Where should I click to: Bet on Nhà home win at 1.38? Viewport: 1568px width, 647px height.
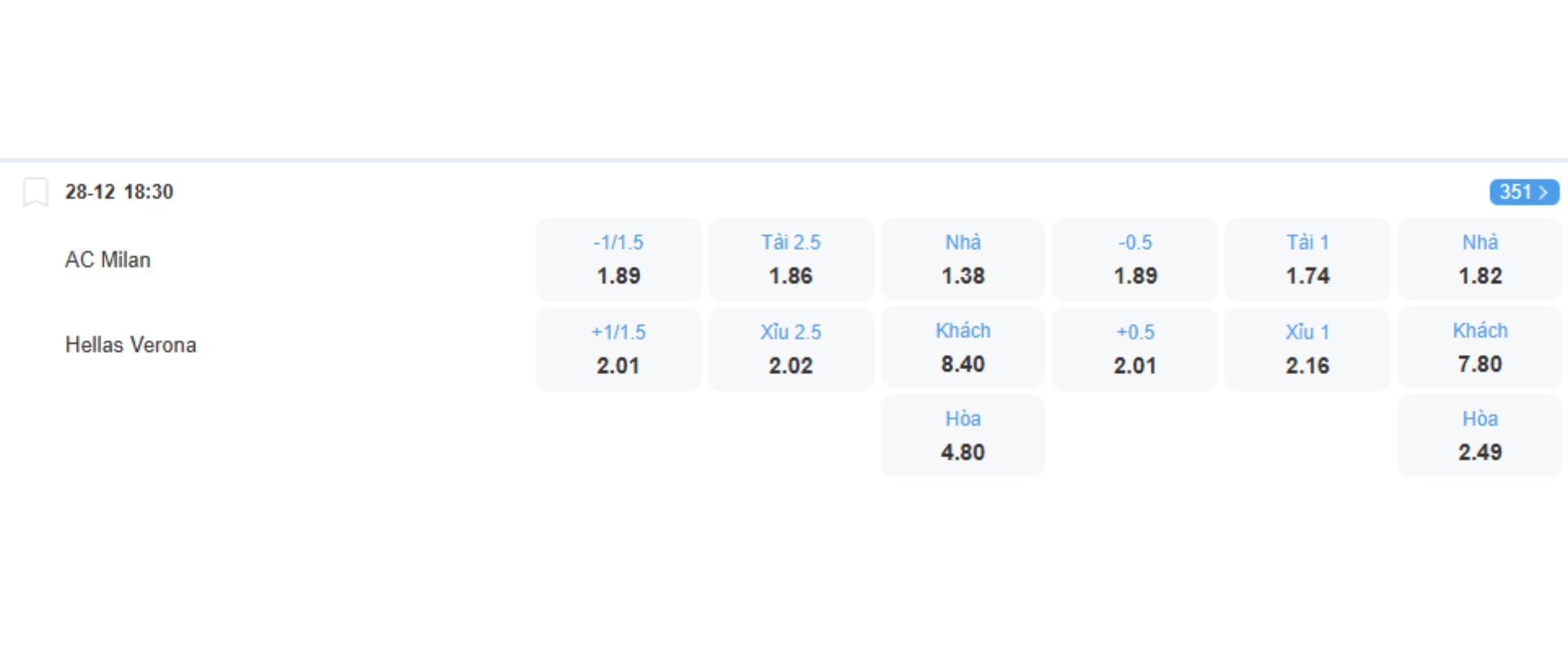pos(963,260)
